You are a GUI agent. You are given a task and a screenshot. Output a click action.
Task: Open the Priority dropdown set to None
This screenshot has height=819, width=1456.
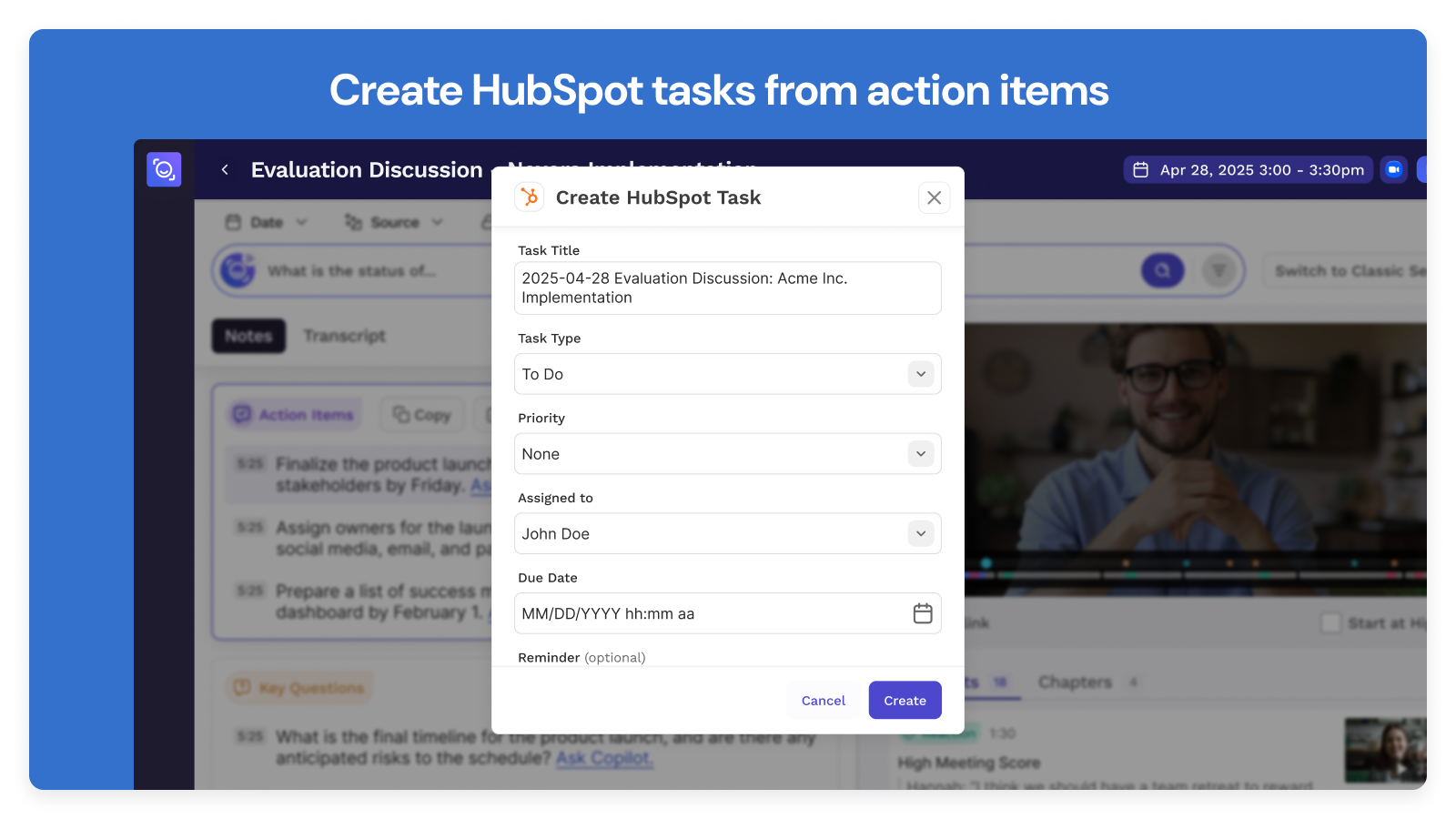point(921,454)
